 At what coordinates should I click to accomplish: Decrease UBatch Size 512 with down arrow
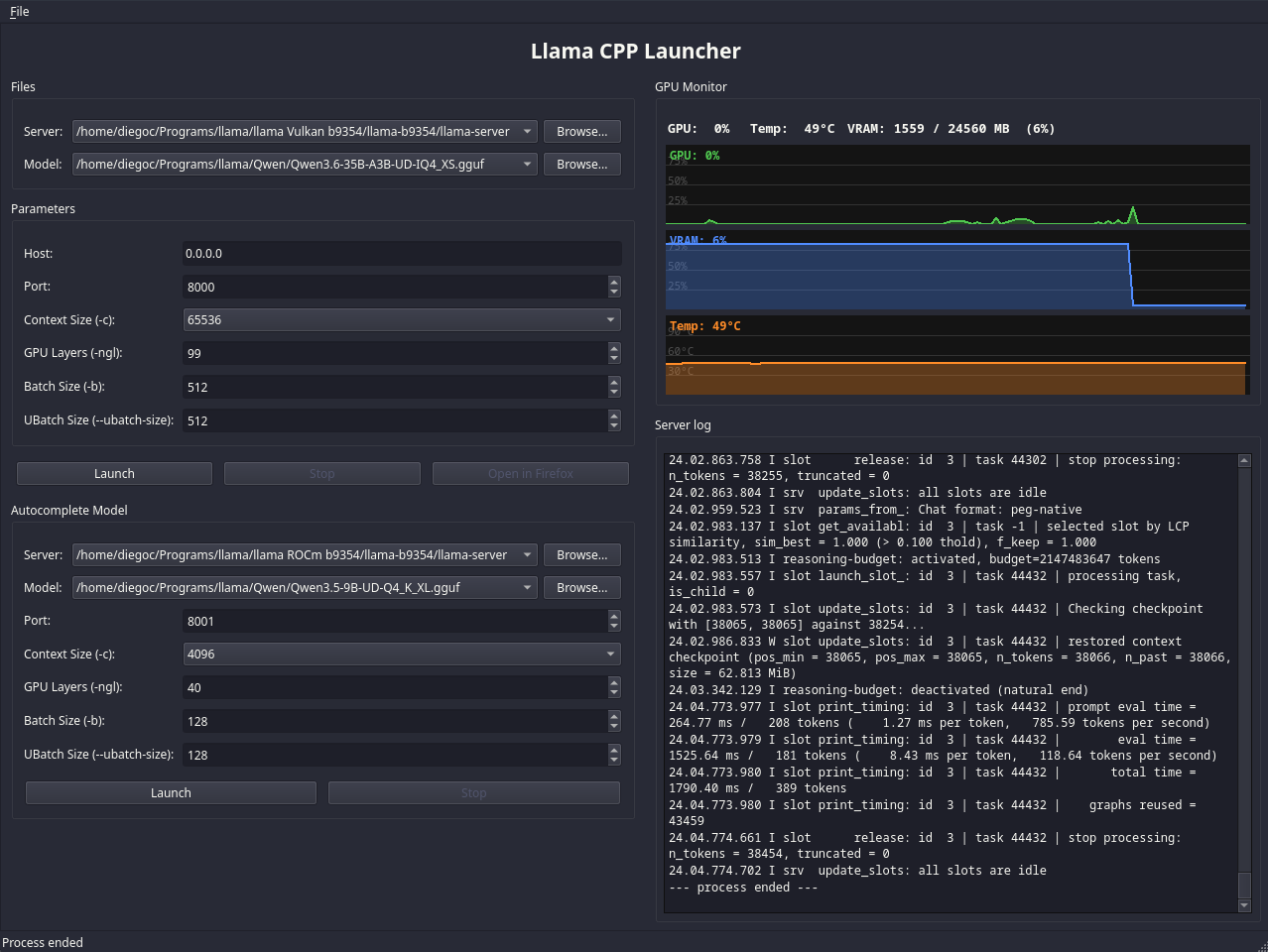[x=614, y=426]
